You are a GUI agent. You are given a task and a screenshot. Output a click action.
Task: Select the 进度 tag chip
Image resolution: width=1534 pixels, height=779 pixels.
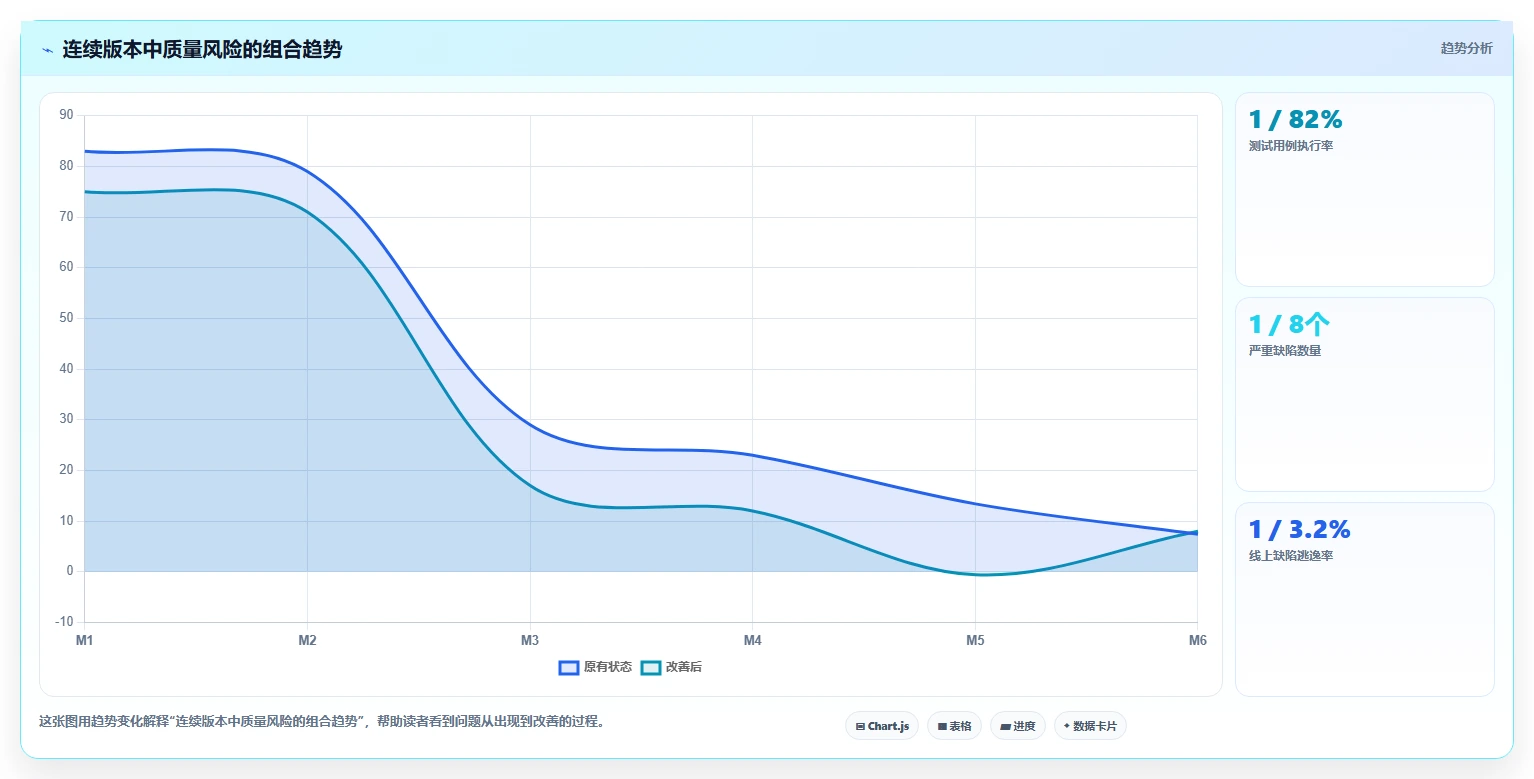(1017, 726)
